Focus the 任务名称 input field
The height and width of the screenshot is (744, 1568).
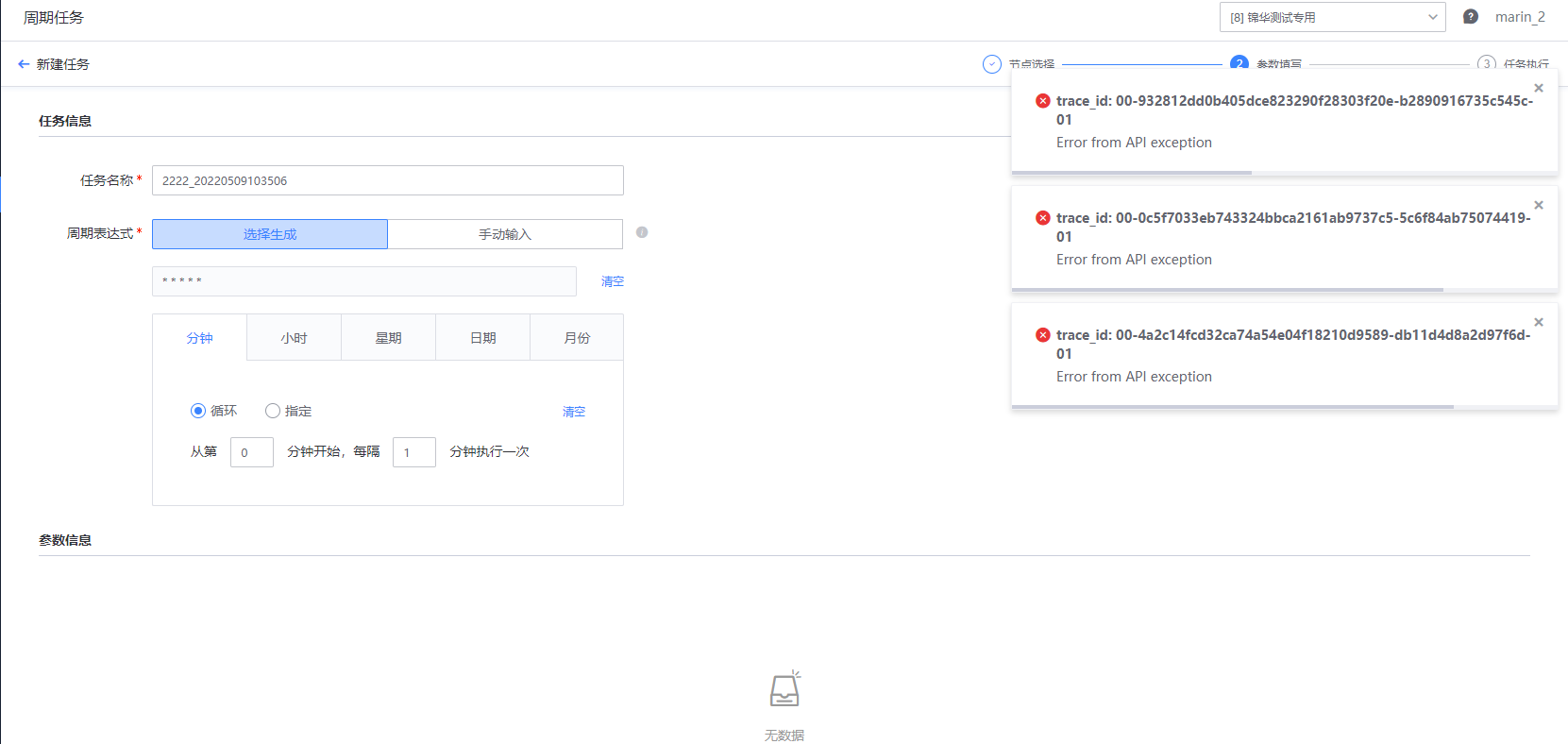pos(388,180)
